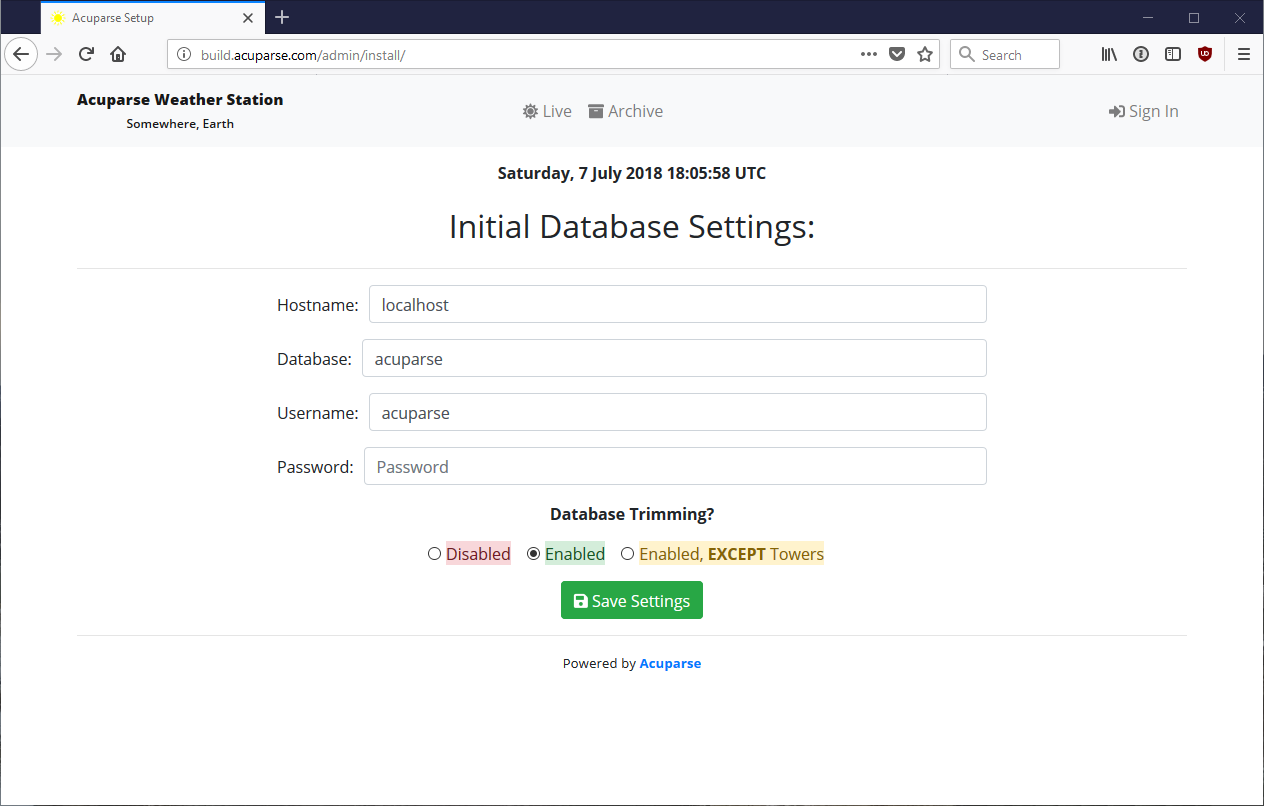The image size is (1264, 806).
Task: Focus the browser Search box
Action: coord(1004,54)
